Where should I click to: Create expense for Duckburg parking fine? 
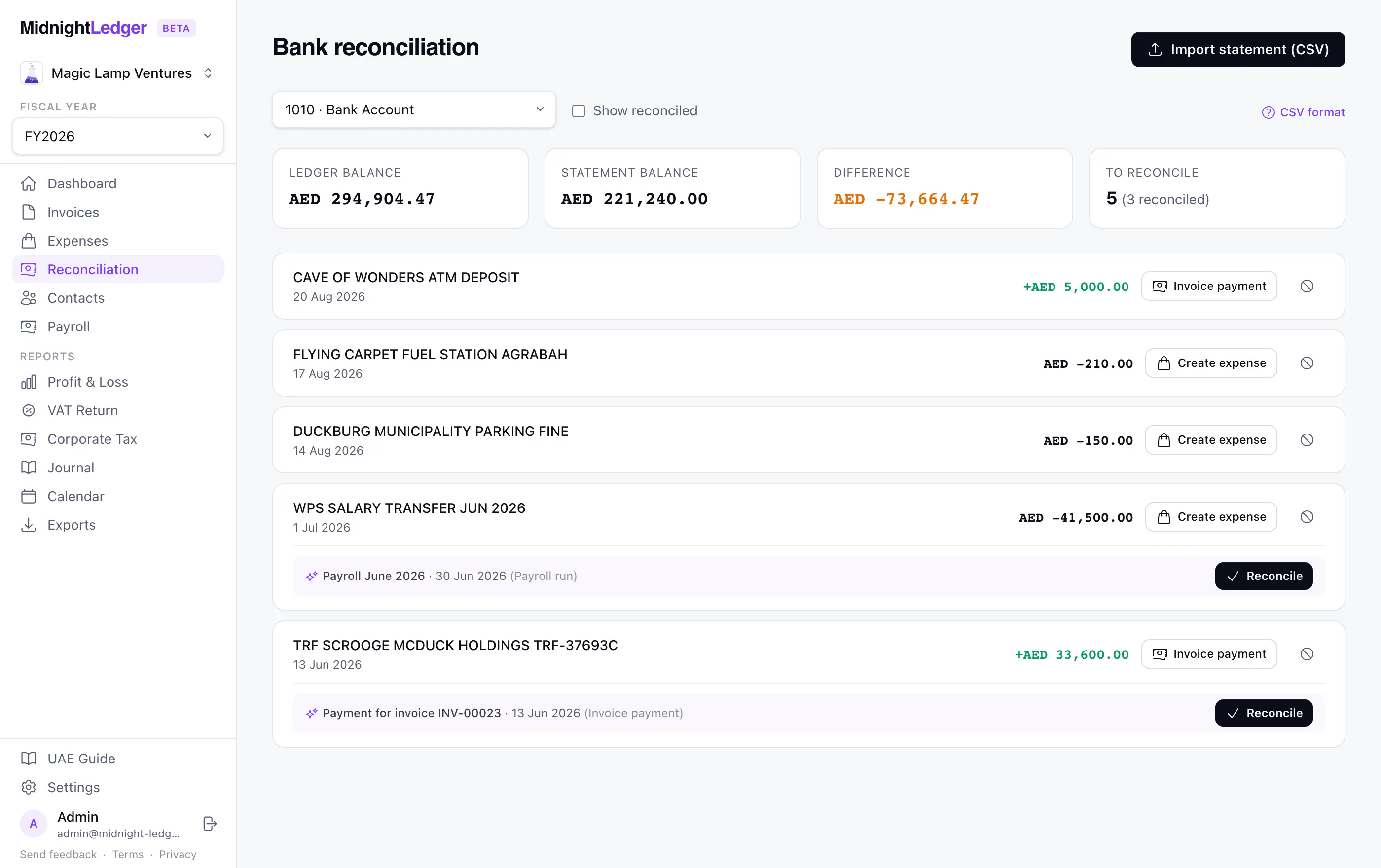point(1211,440)
